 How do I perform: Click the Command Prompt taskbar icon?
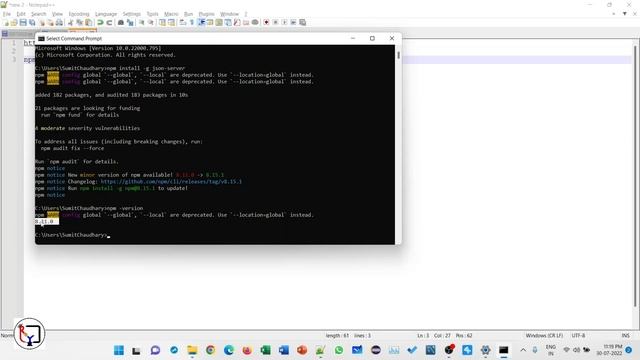(504, 350)
